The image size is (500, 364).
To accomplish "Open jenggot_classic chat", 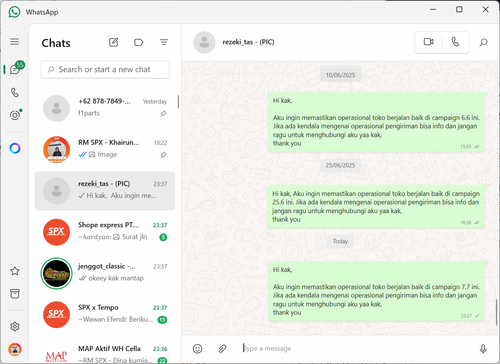I will click(105, 273).
